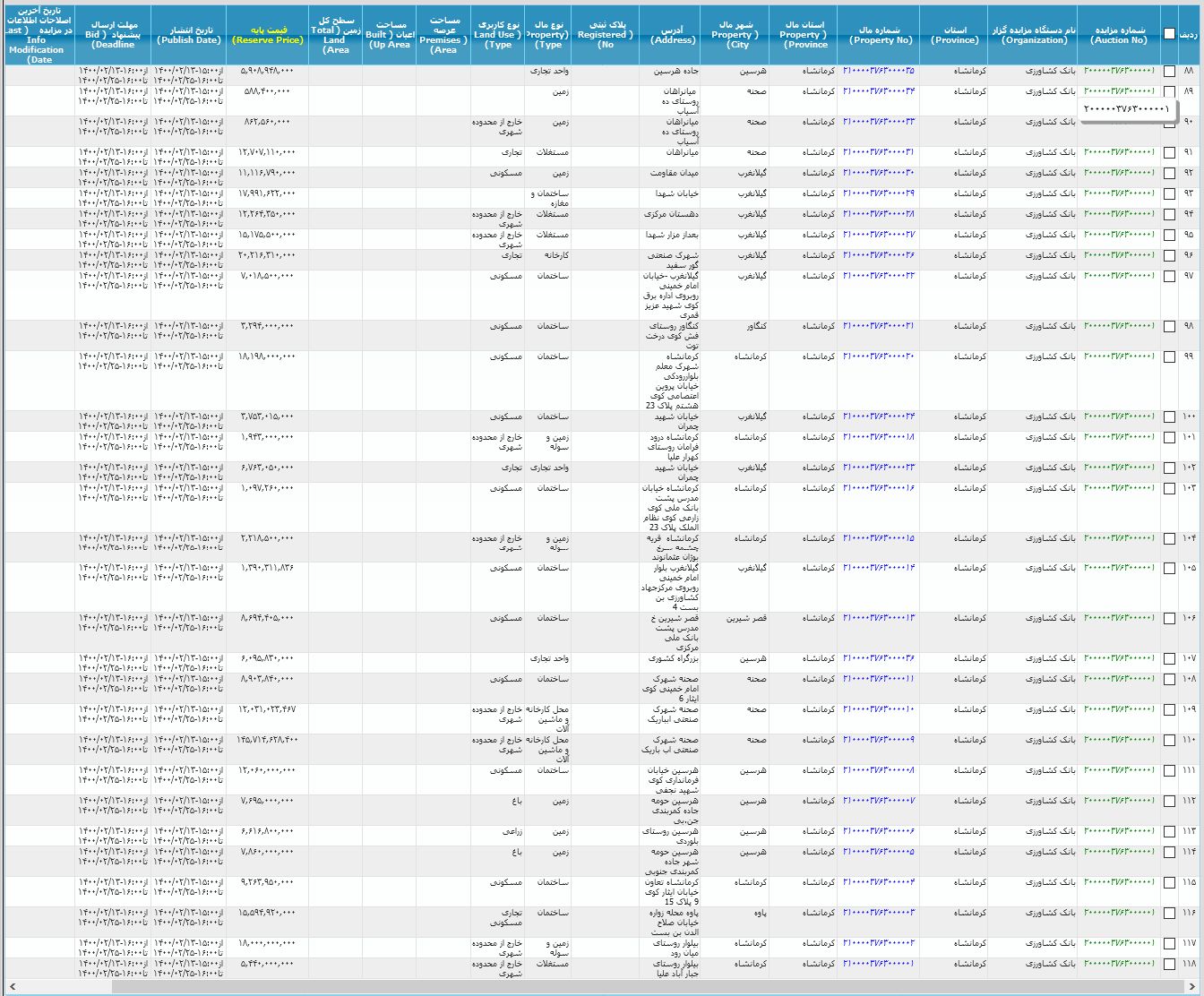Click the Province column header
Viewport: 1204px width, 996px height.
954,35
